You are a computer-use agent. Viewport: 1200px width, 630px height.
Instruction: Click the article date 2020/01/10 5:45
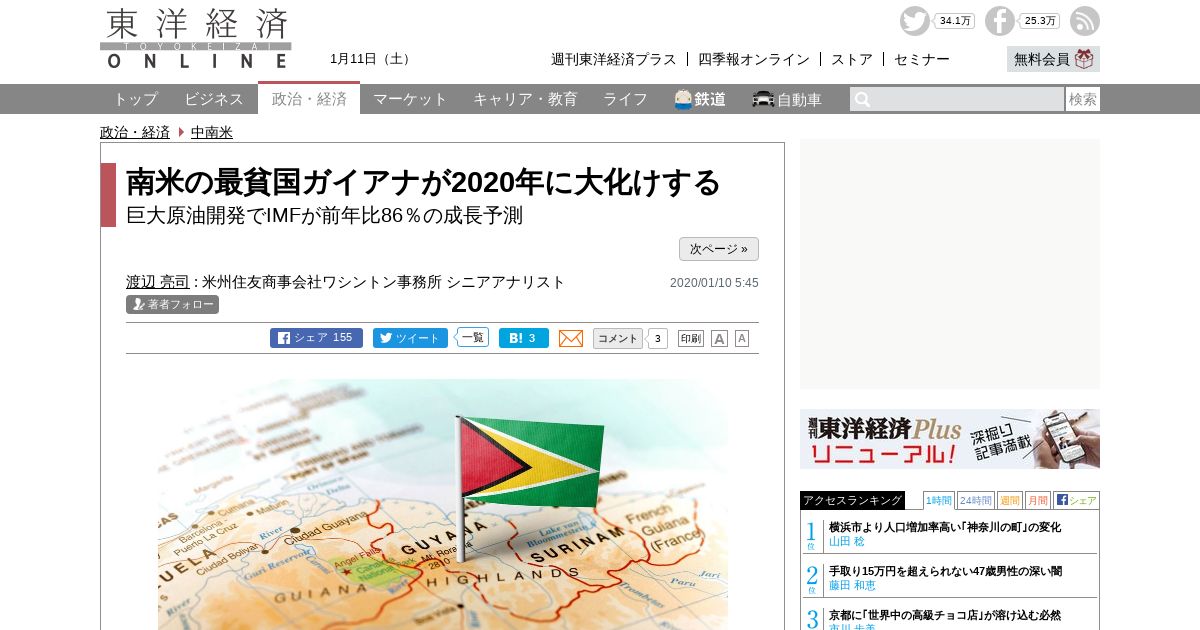pyautogui.click(x=714, y=283)
